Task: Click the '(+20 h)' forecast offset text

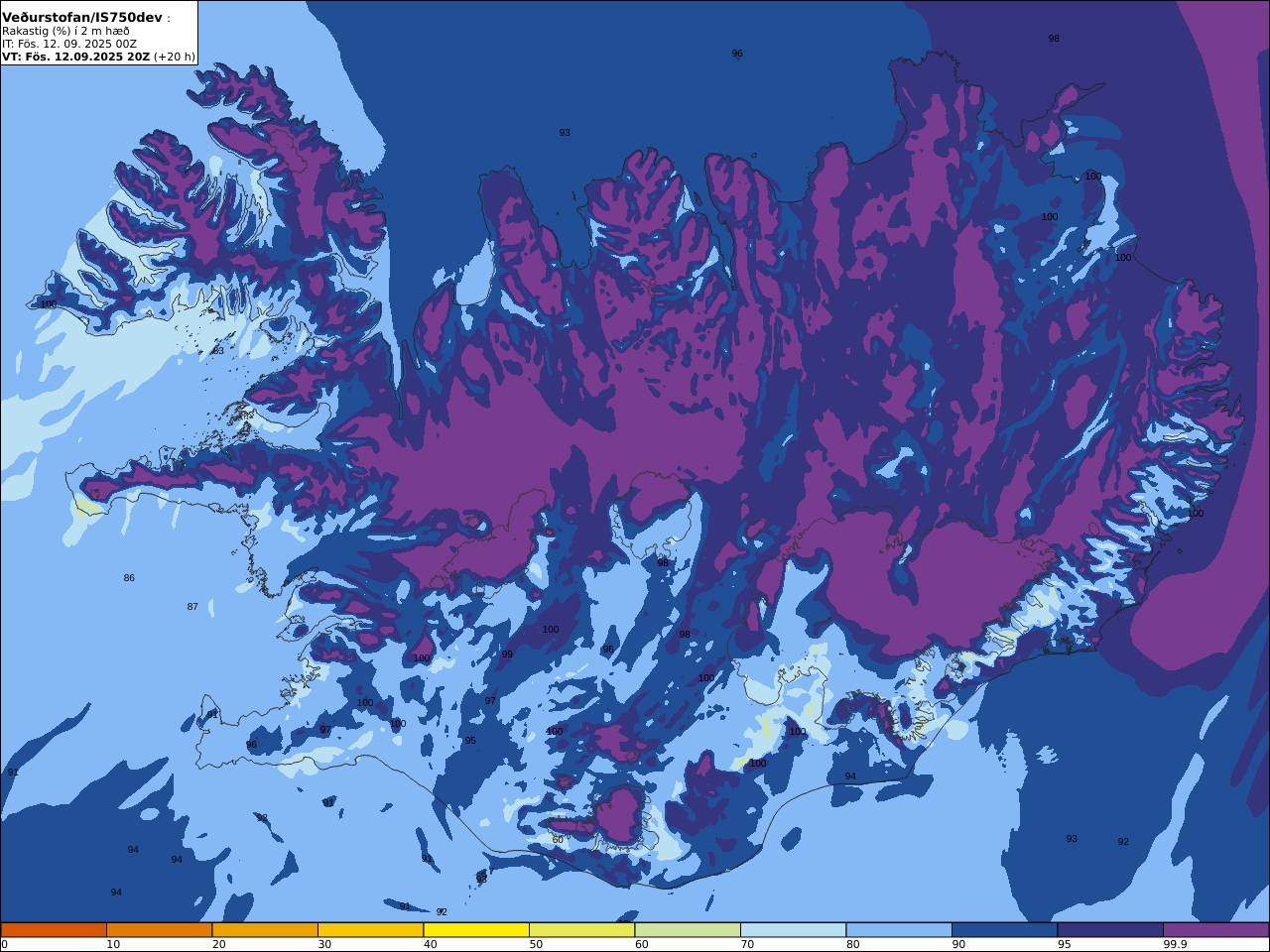Action: coord(175,57)
